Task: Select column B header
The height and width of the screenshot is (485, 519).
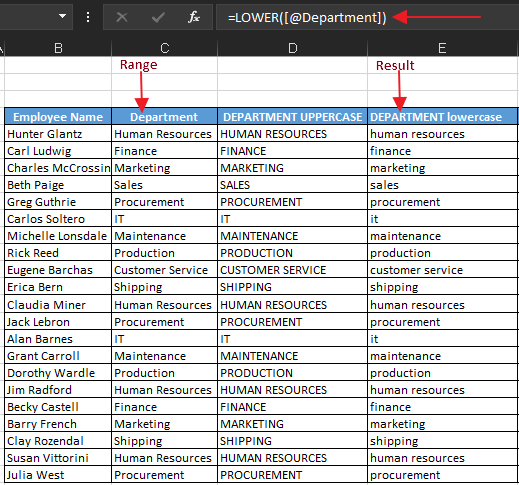Action: [58, 48]
